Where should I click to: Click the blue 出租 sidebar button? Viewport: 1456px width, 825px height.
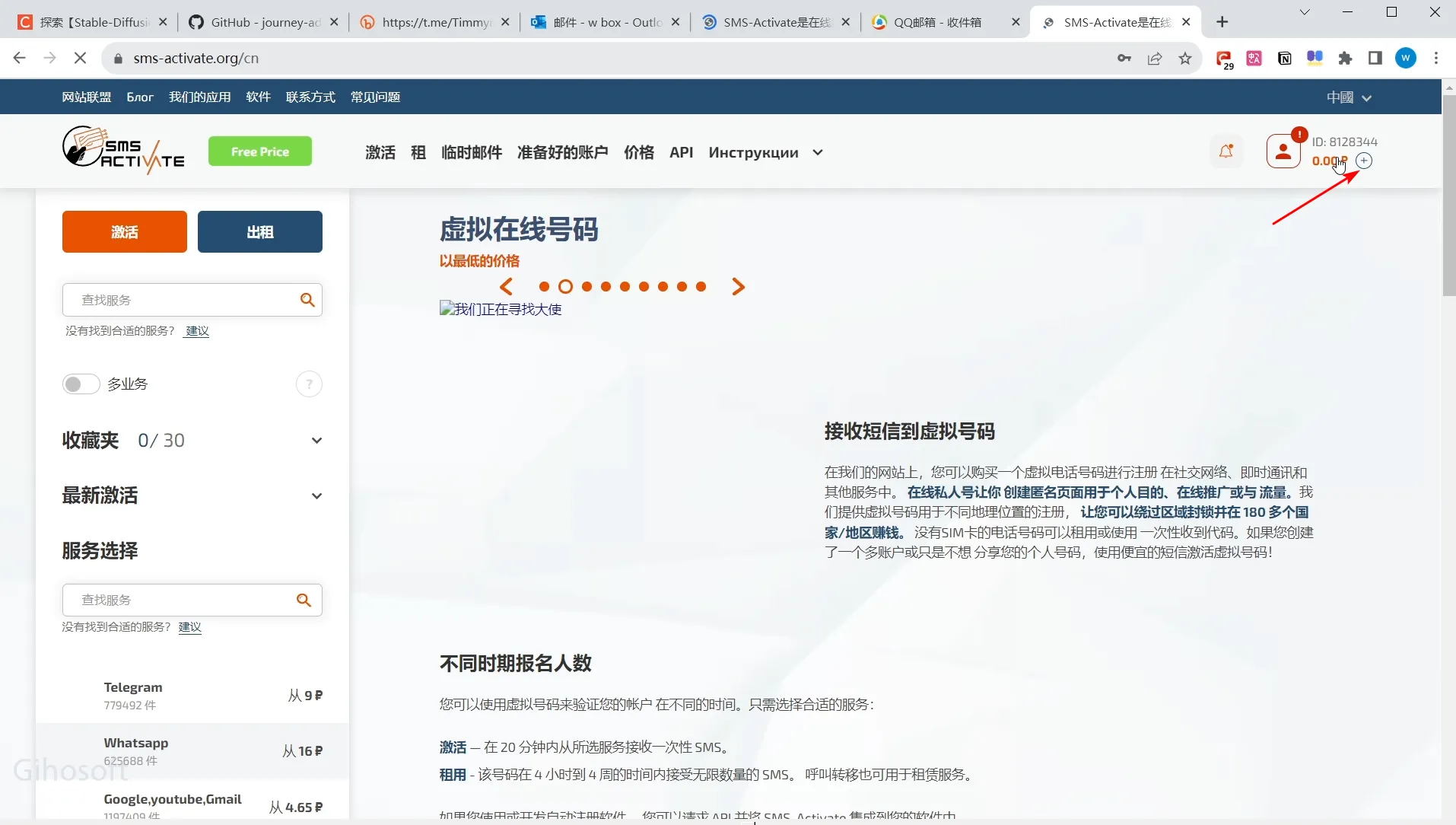[260, 231]
